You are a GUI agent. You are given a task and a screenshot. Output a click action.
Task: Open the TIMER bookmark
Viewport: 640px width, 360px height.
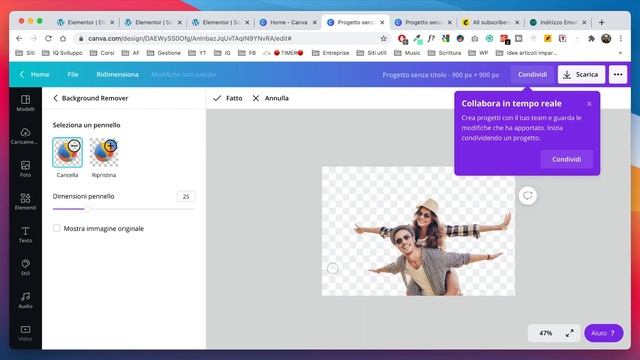284,53
